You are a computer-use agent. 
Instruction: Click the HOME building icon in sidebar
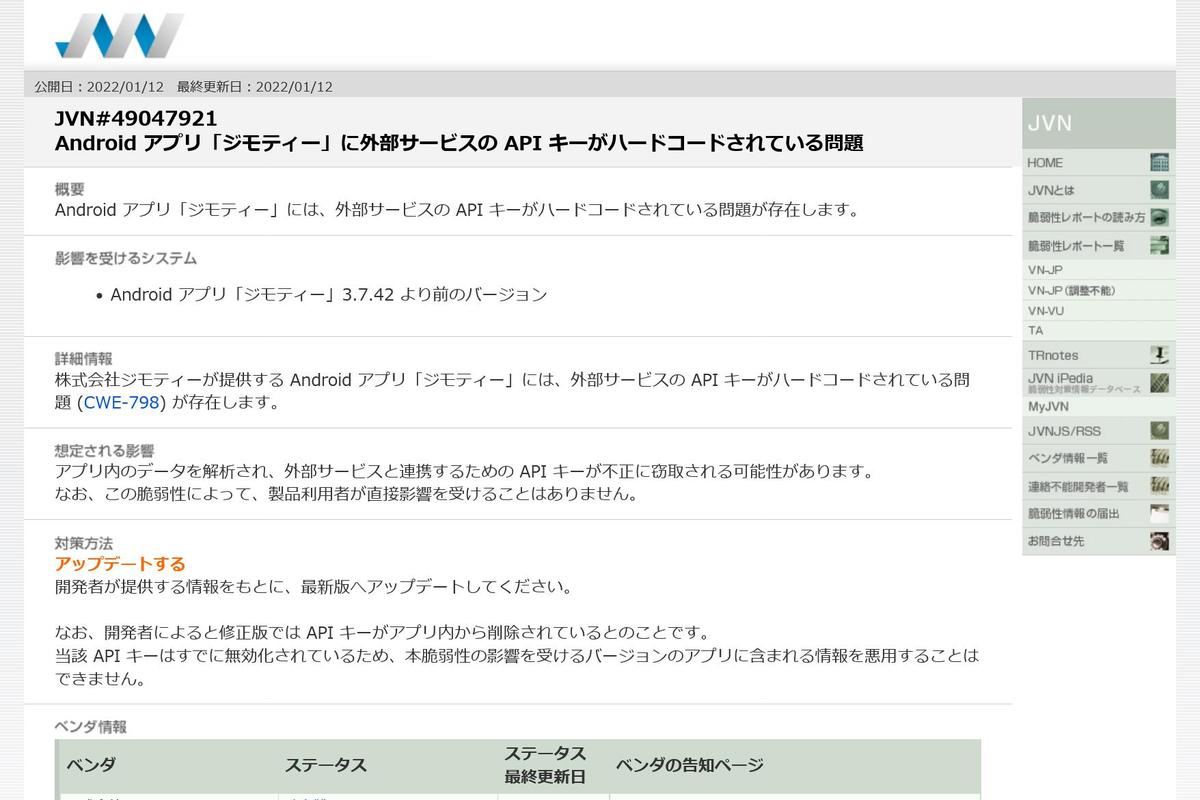1159,163
